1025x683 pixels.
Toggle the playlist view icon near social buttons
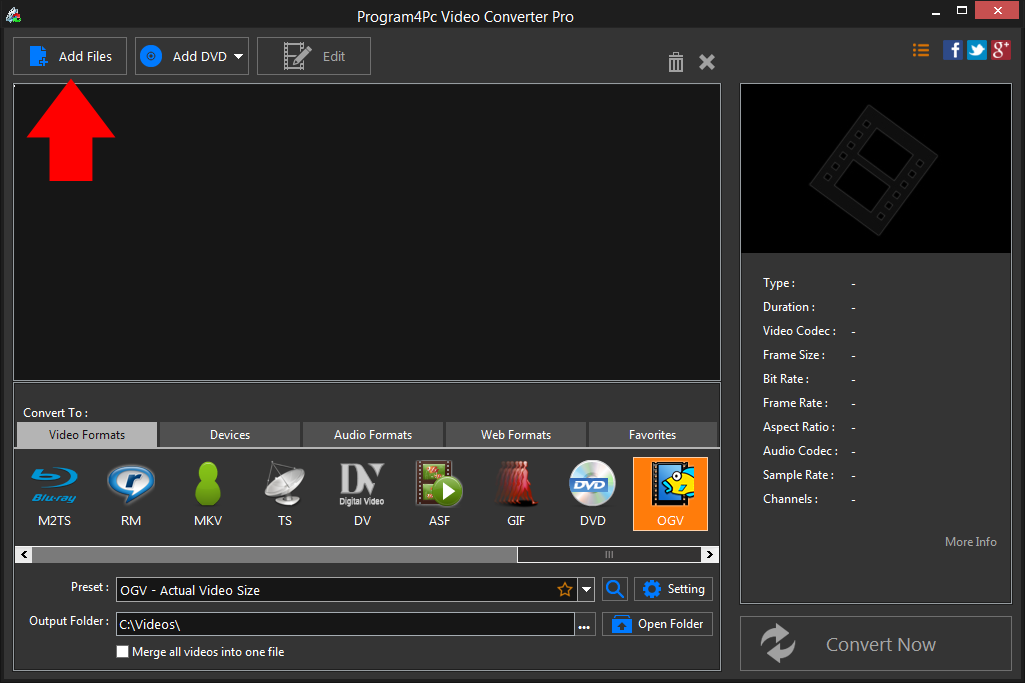920,49
